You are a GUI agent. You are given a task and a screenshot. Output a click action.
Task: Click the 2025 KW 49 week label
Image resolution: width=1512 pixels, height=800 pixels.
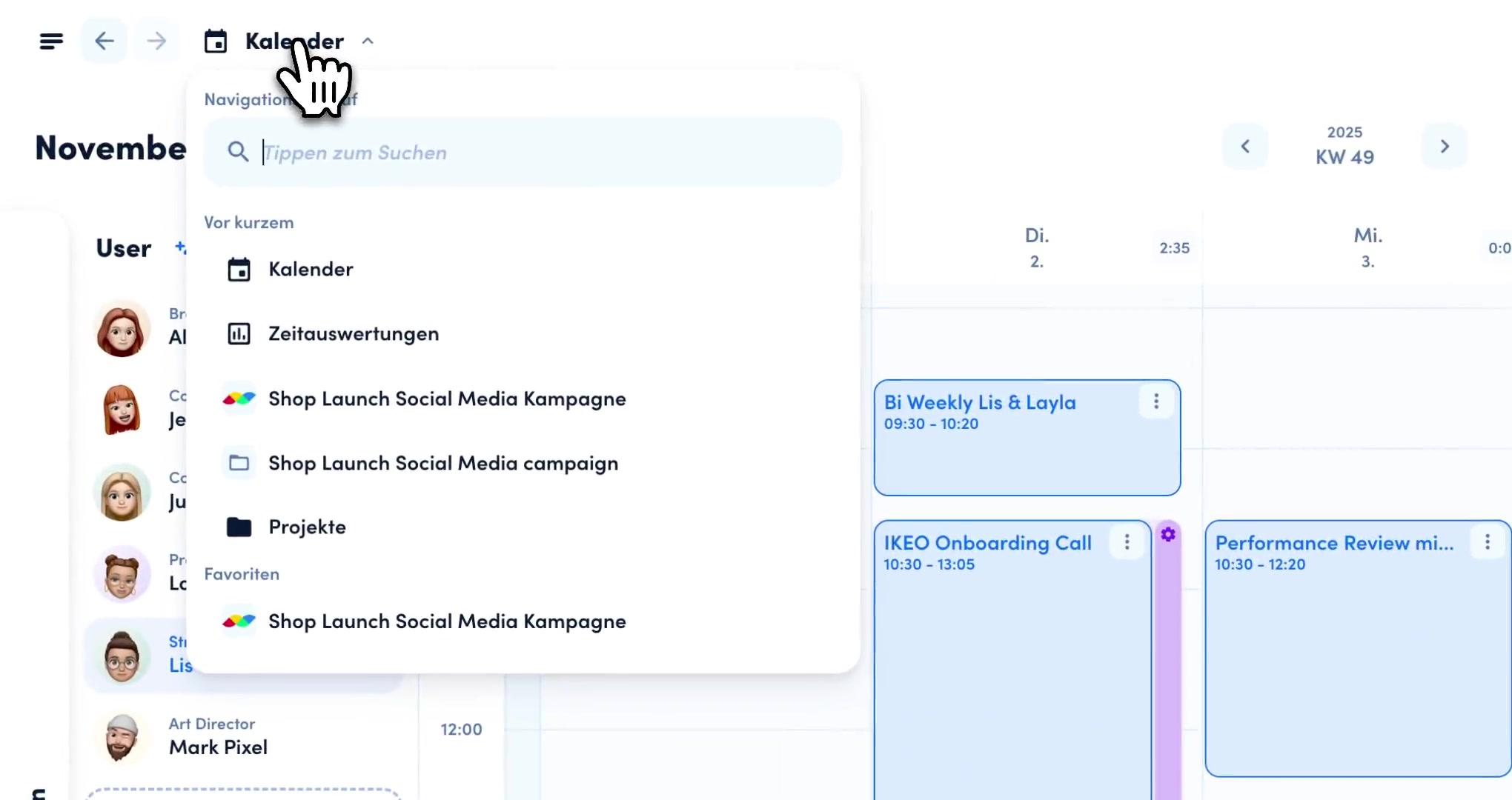1344,146
